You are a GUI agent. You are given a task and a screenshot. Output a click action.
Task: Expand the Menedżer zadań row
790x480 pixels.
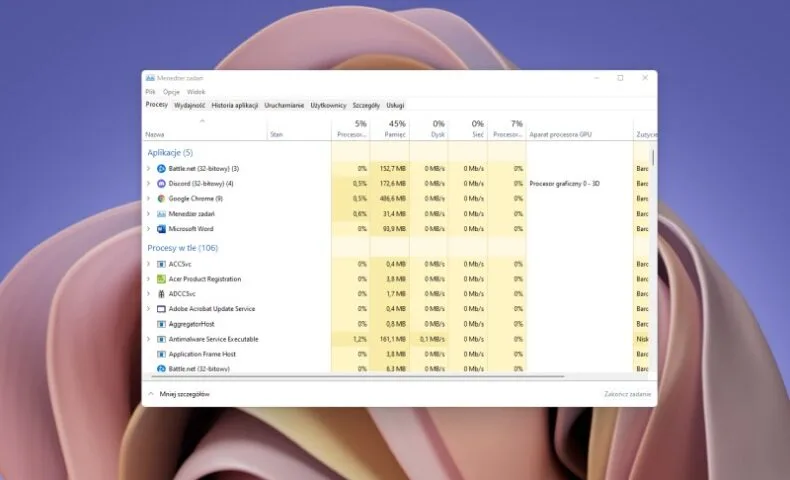149,214
